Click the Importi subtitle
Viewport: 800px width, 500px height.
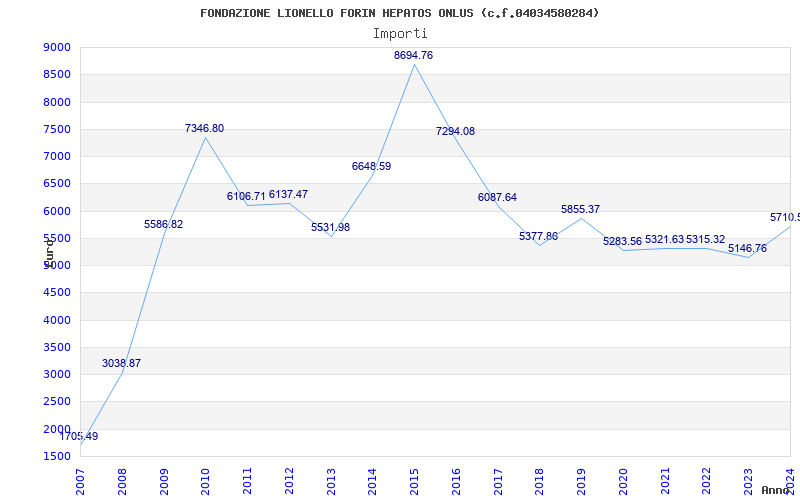coord(400,34)
